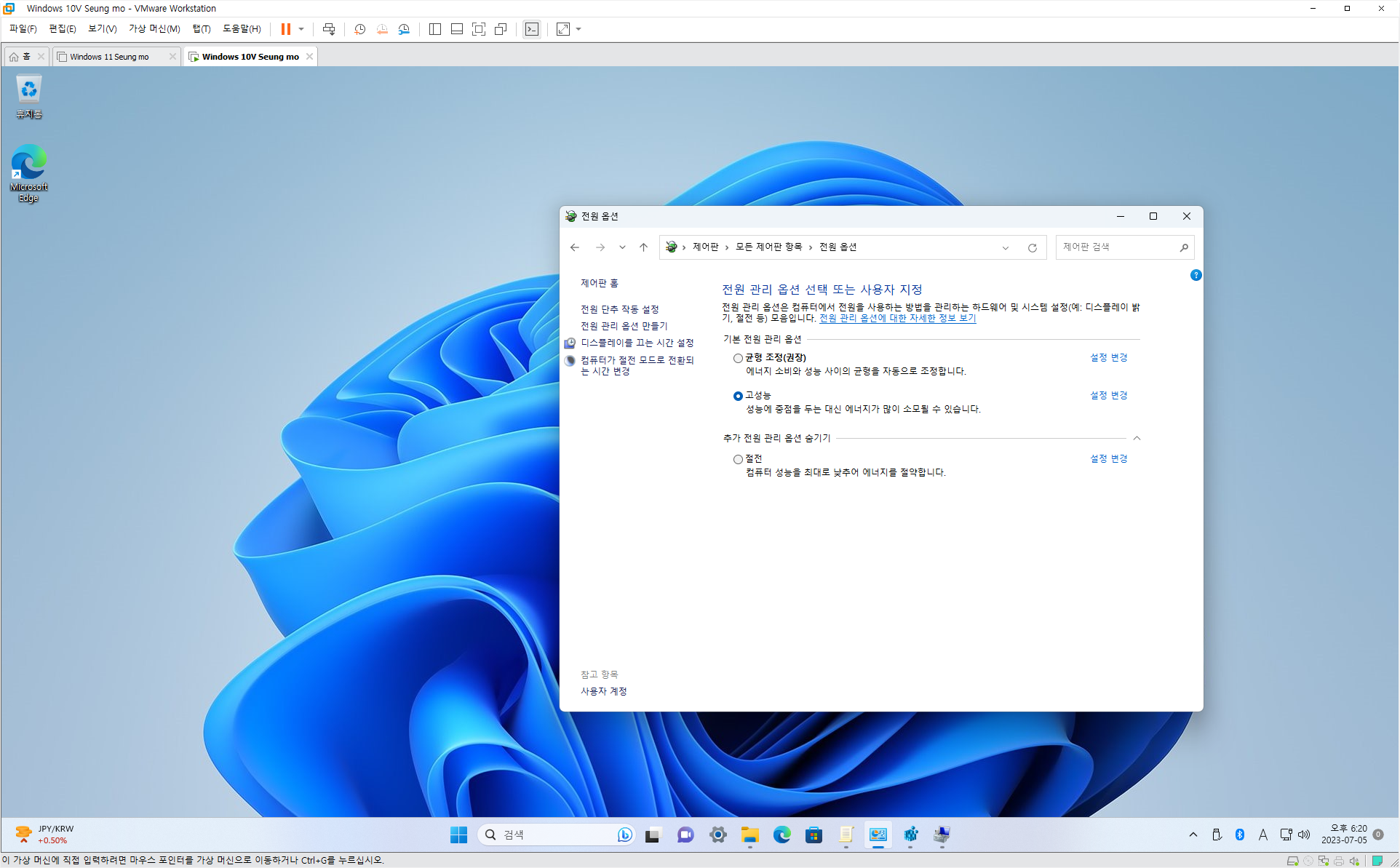Select the 고성능 power plan radio button

click(738, 396)
